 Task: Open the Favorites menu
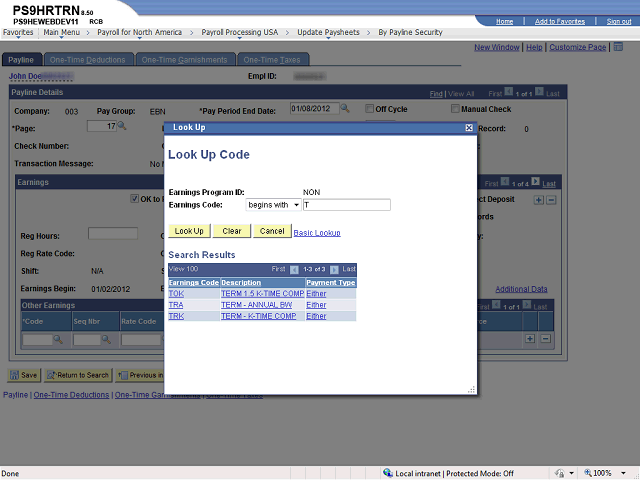click(18, 32)
